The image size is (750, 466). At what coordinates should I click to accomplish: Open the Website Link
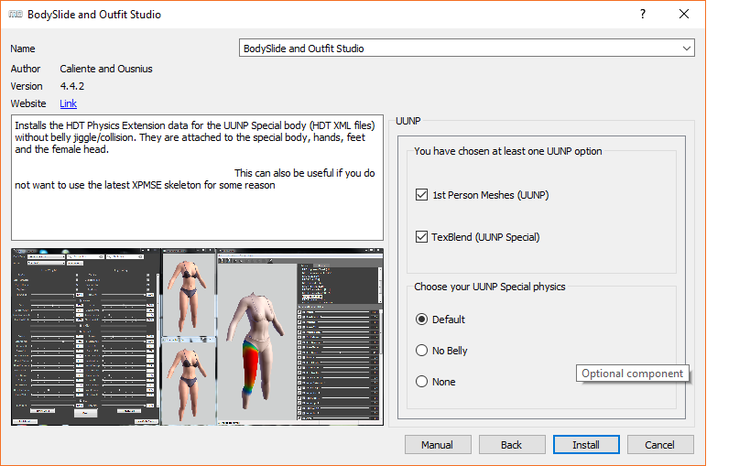(x=68, y=103)
